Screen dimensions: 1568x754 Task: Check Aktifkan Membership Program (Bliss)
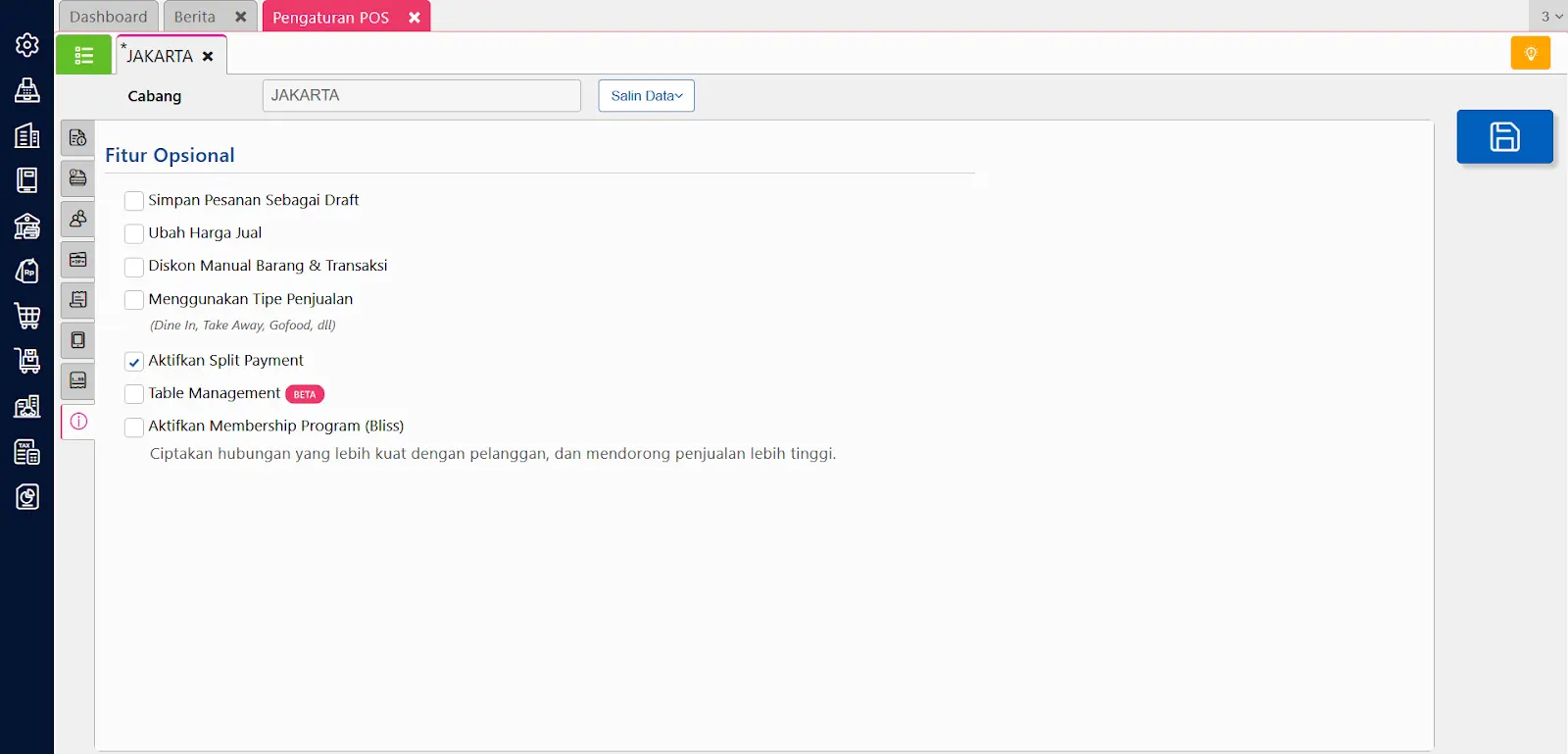[x=134, y=427]
